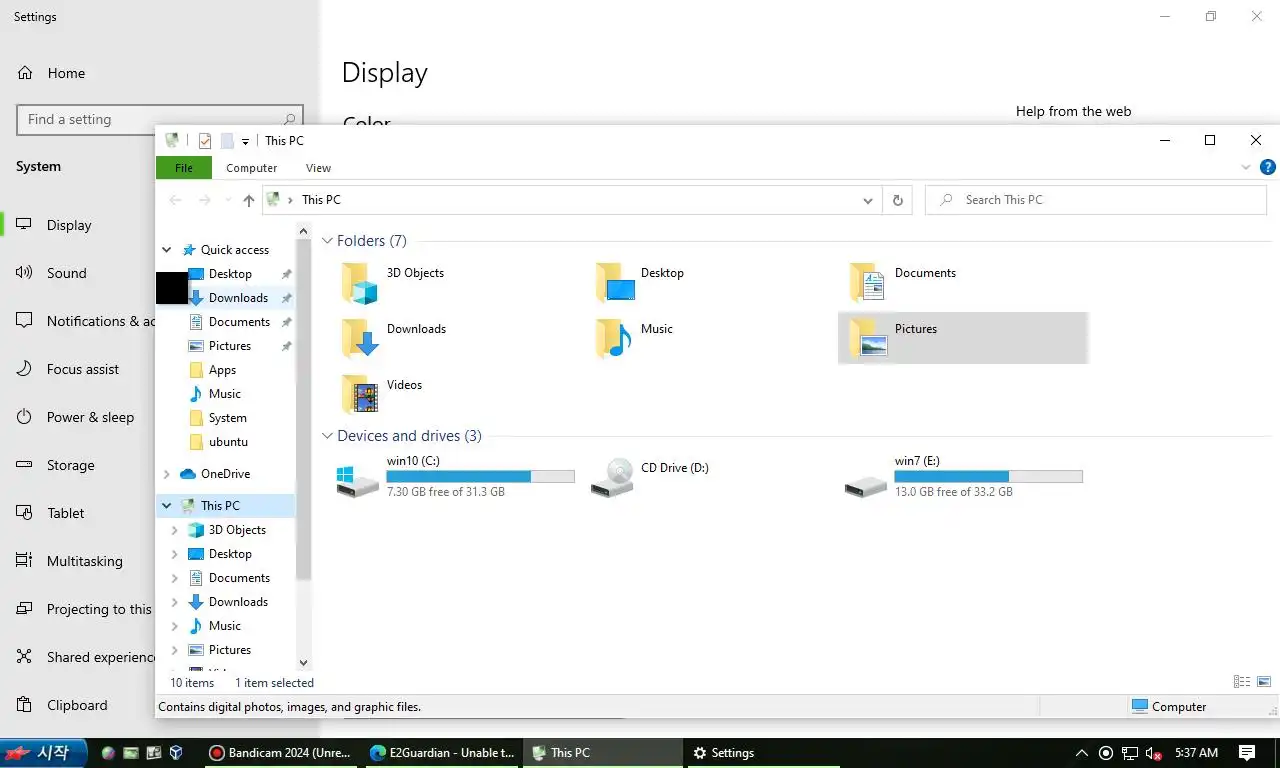This screenshot has width=1280, height=768.
Task: Collapse the This PC tree node
Action: (167, 506)
